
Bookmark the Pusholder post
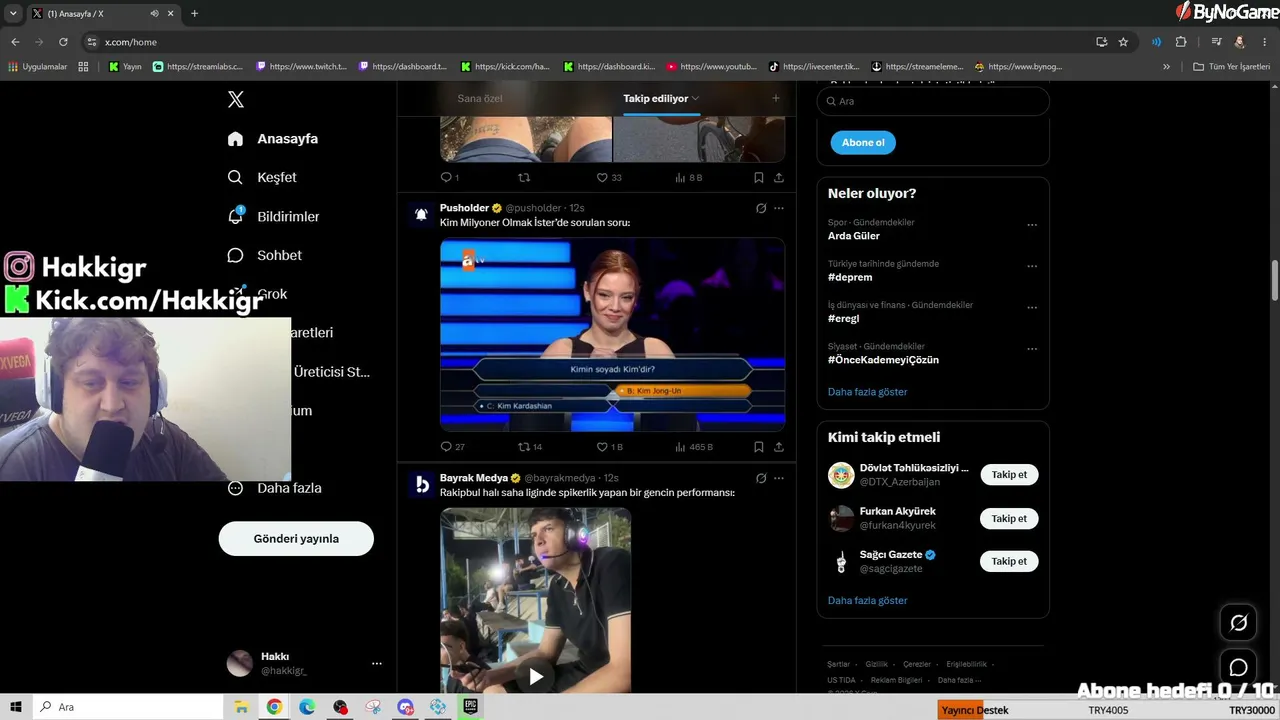click(x=759, y=447)
